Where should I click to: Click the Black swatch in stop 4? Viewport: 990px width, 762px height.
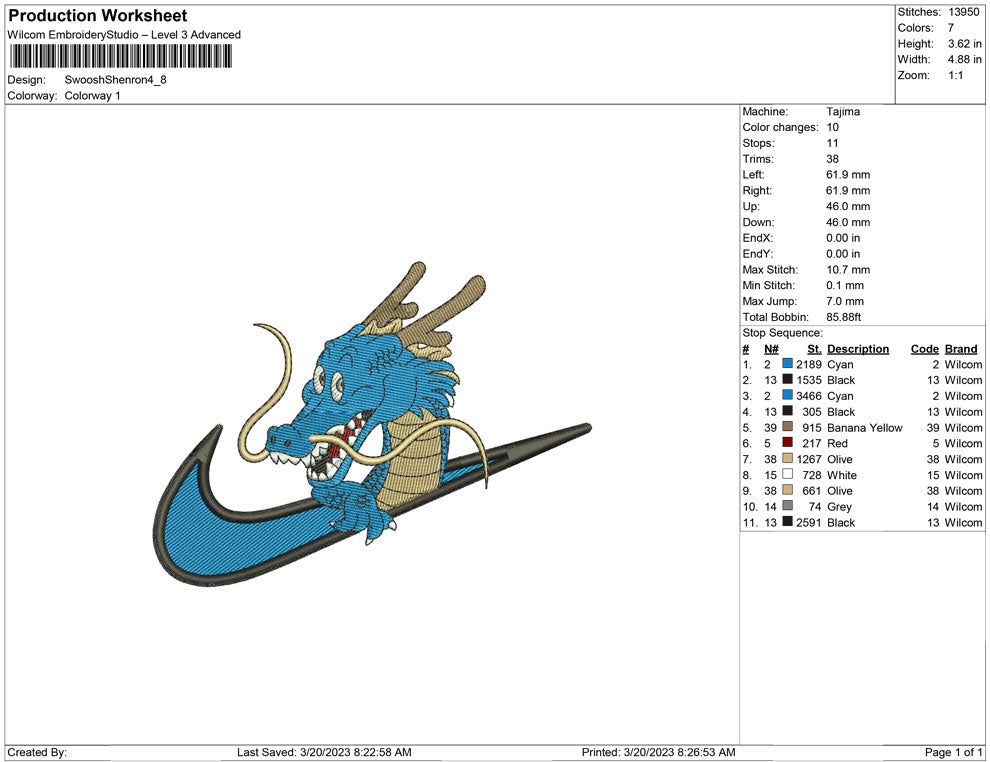coord(787,411)
